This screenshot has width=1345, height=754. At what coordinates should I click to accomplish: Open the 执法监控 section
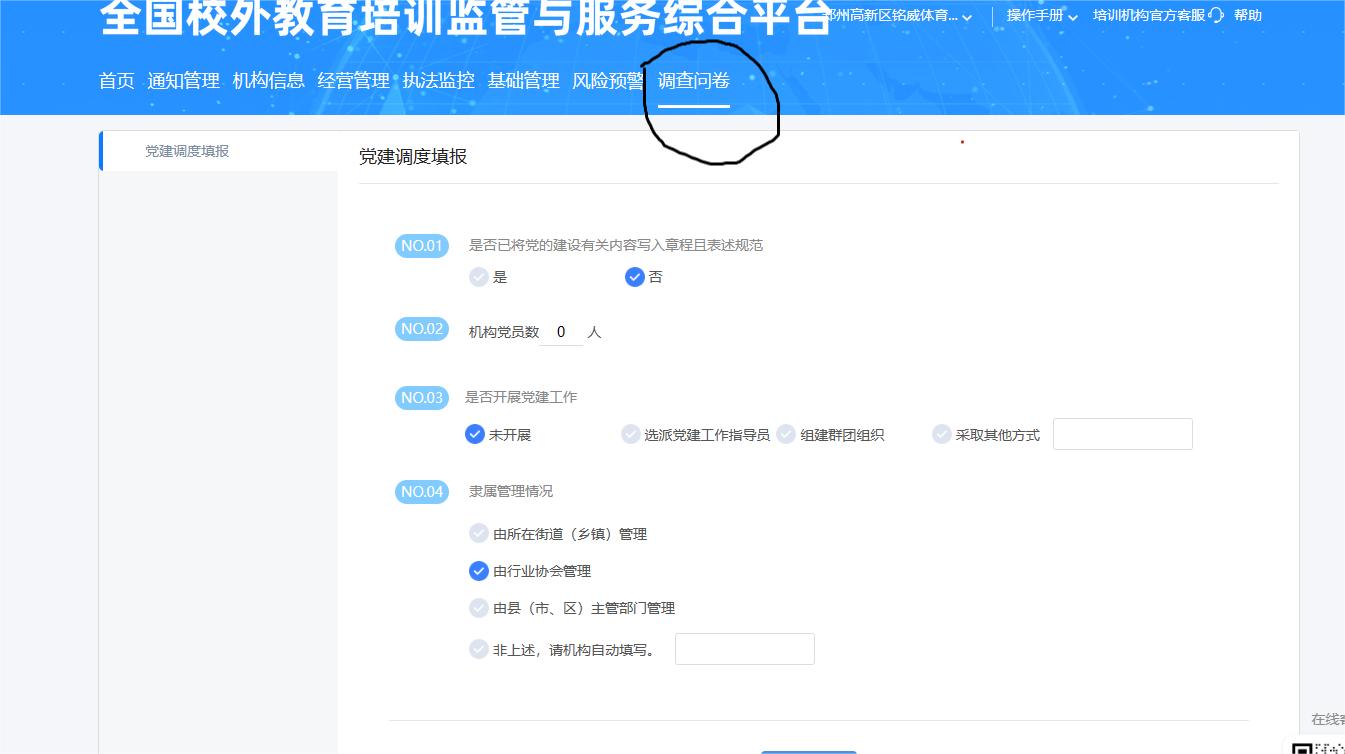pos(438,81)
